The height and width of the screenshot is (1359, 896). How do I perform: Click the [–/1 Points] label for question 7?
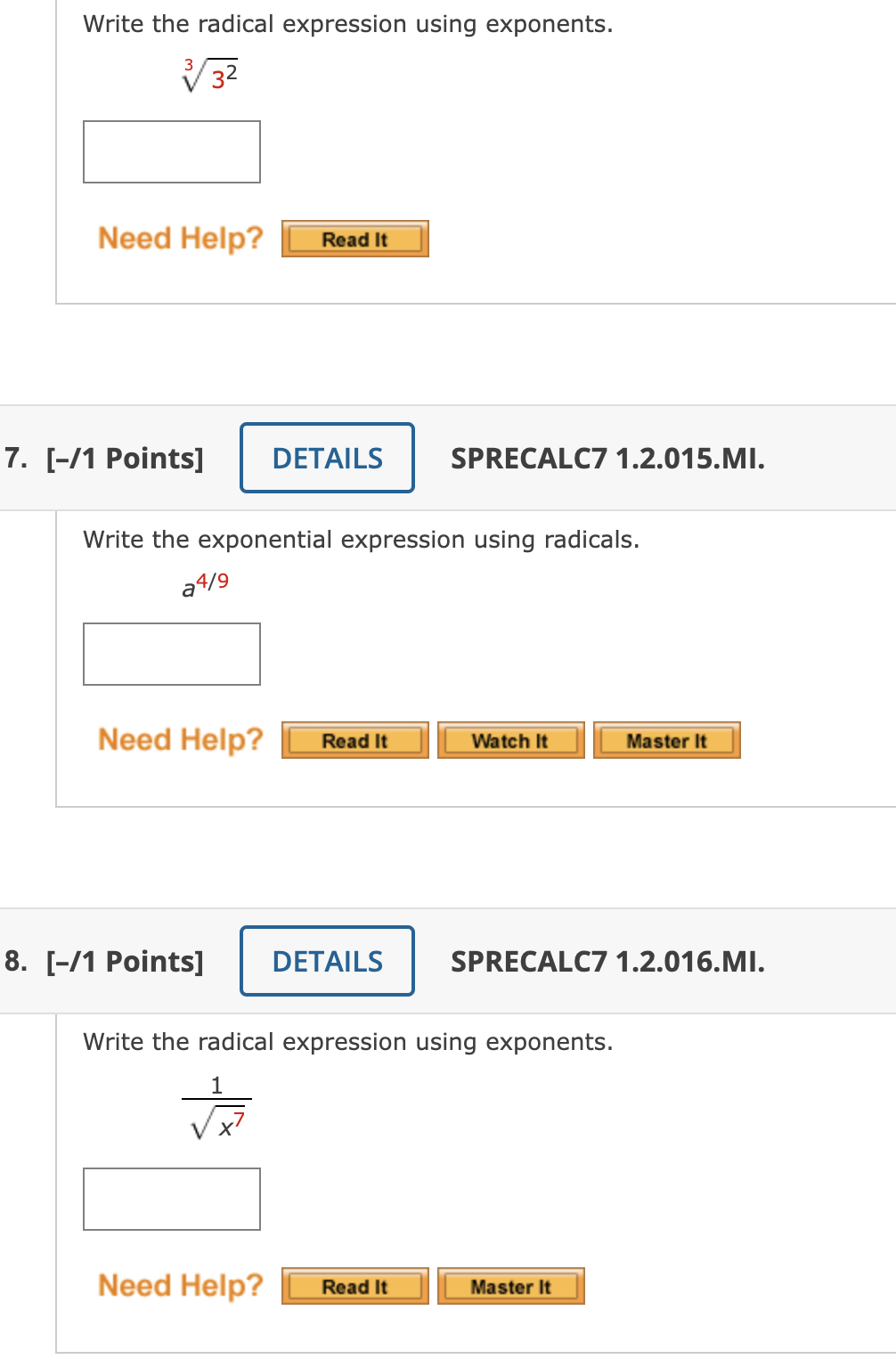point(124,458)
